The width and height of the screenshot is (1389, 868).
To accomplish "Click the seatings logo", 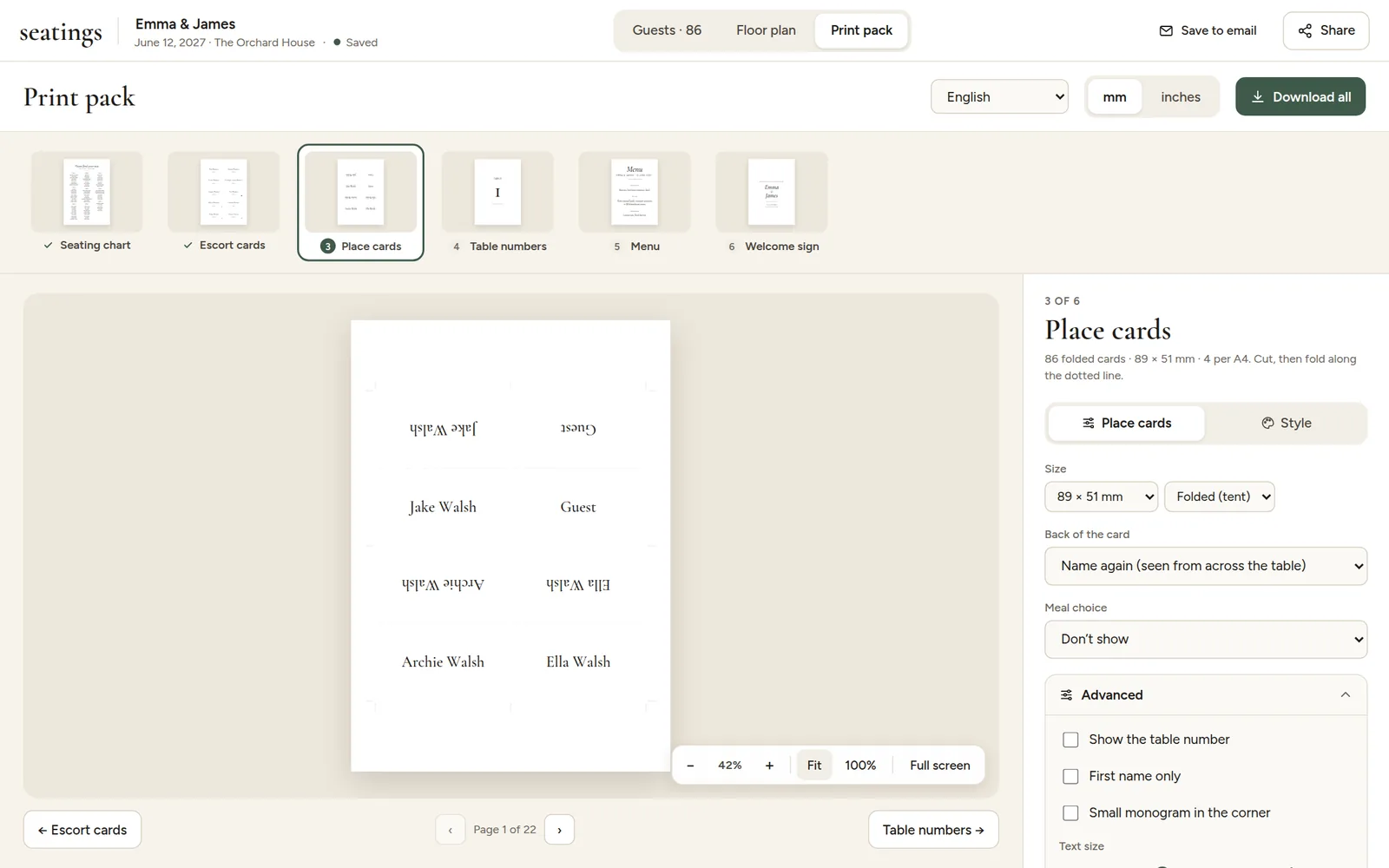I will click(61, 33).
